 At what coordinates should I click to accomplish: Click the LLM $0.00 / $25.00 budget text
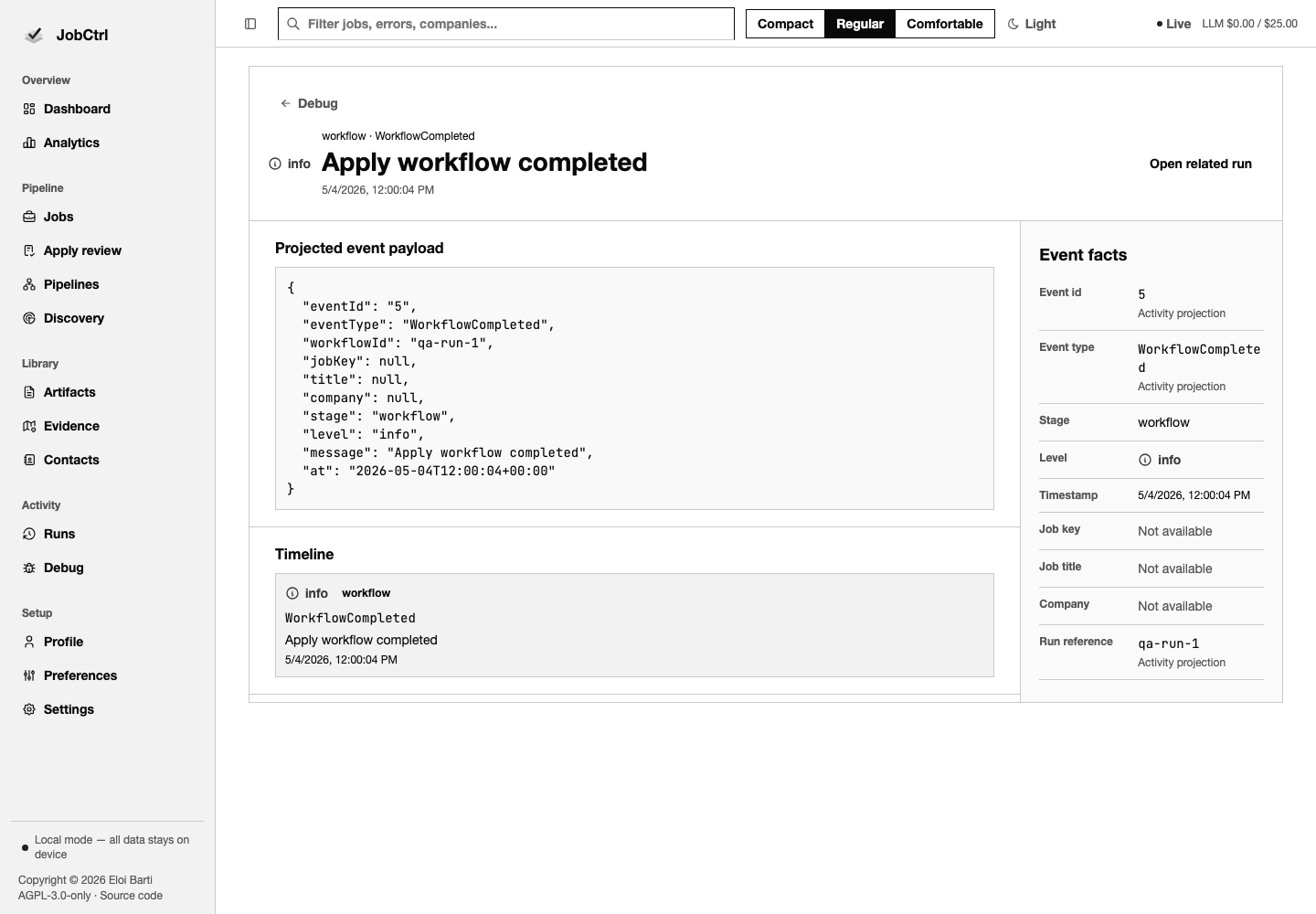point(1249,24)
